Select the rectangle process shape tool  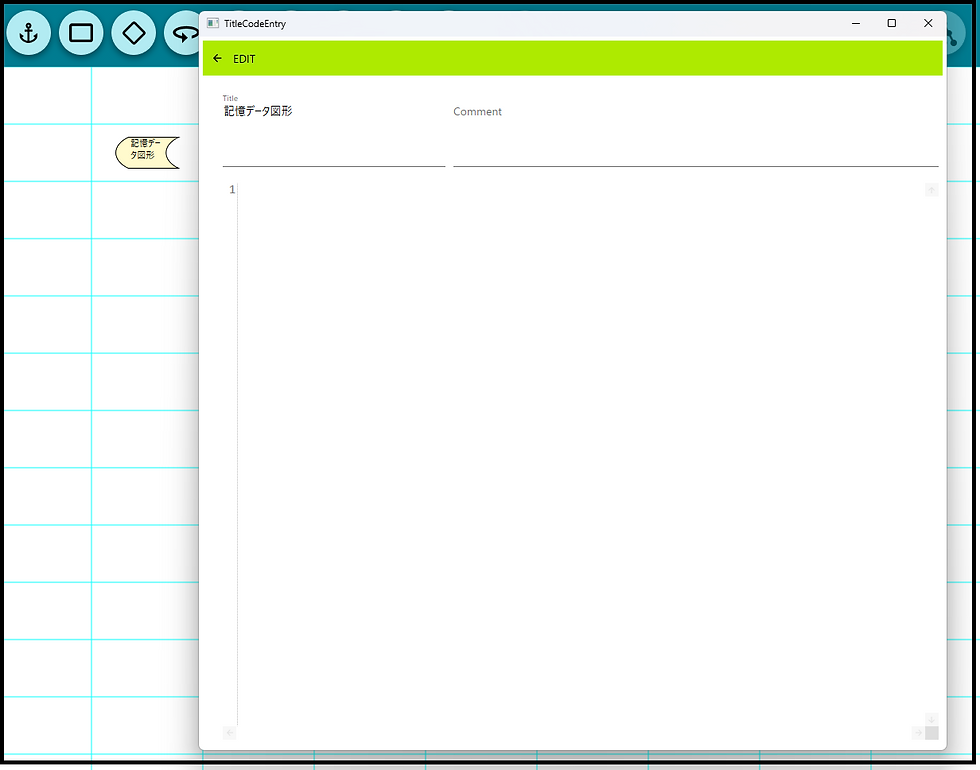(81, 33)
